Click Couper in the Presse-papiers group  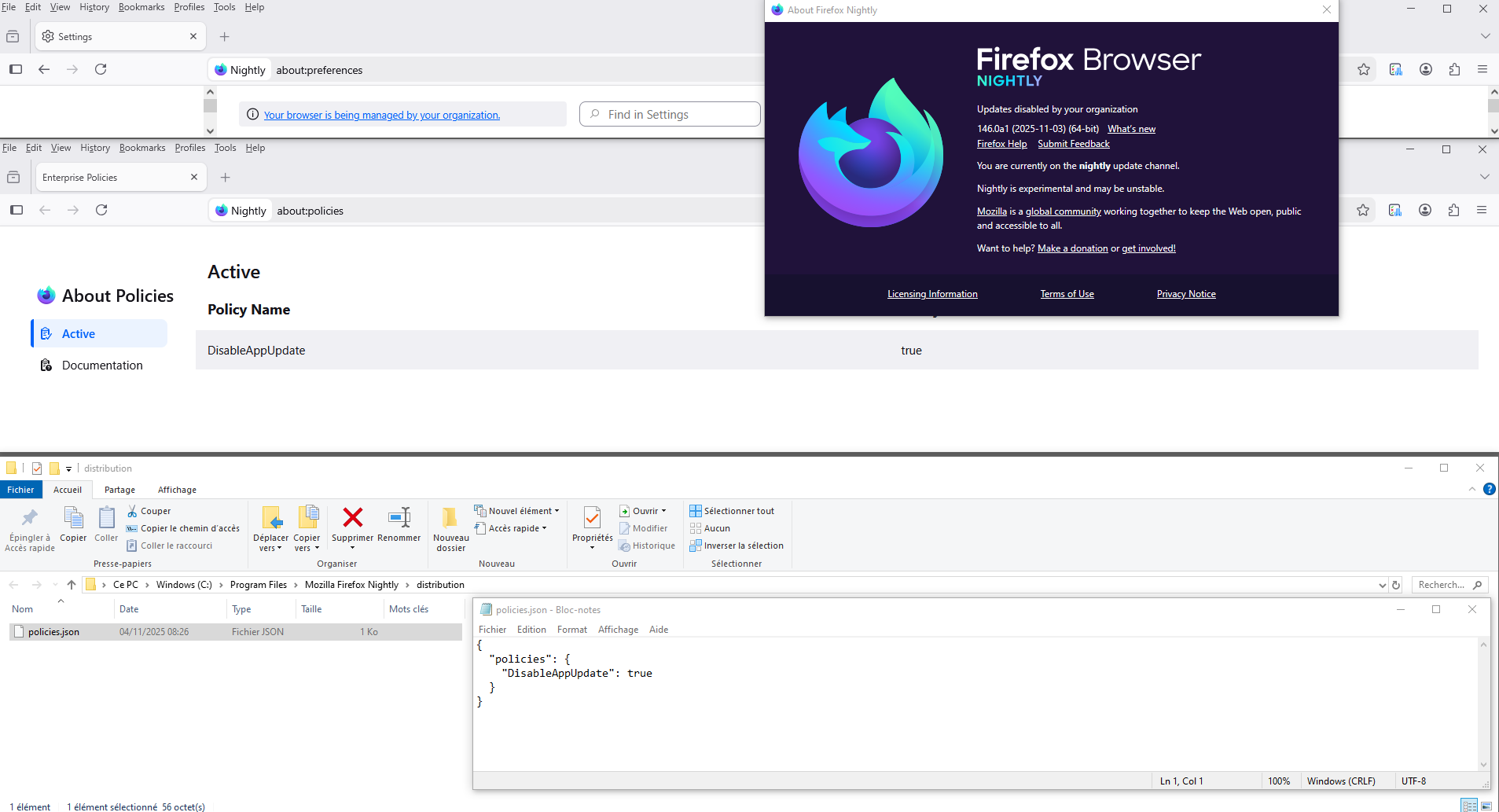pos(149,511)
